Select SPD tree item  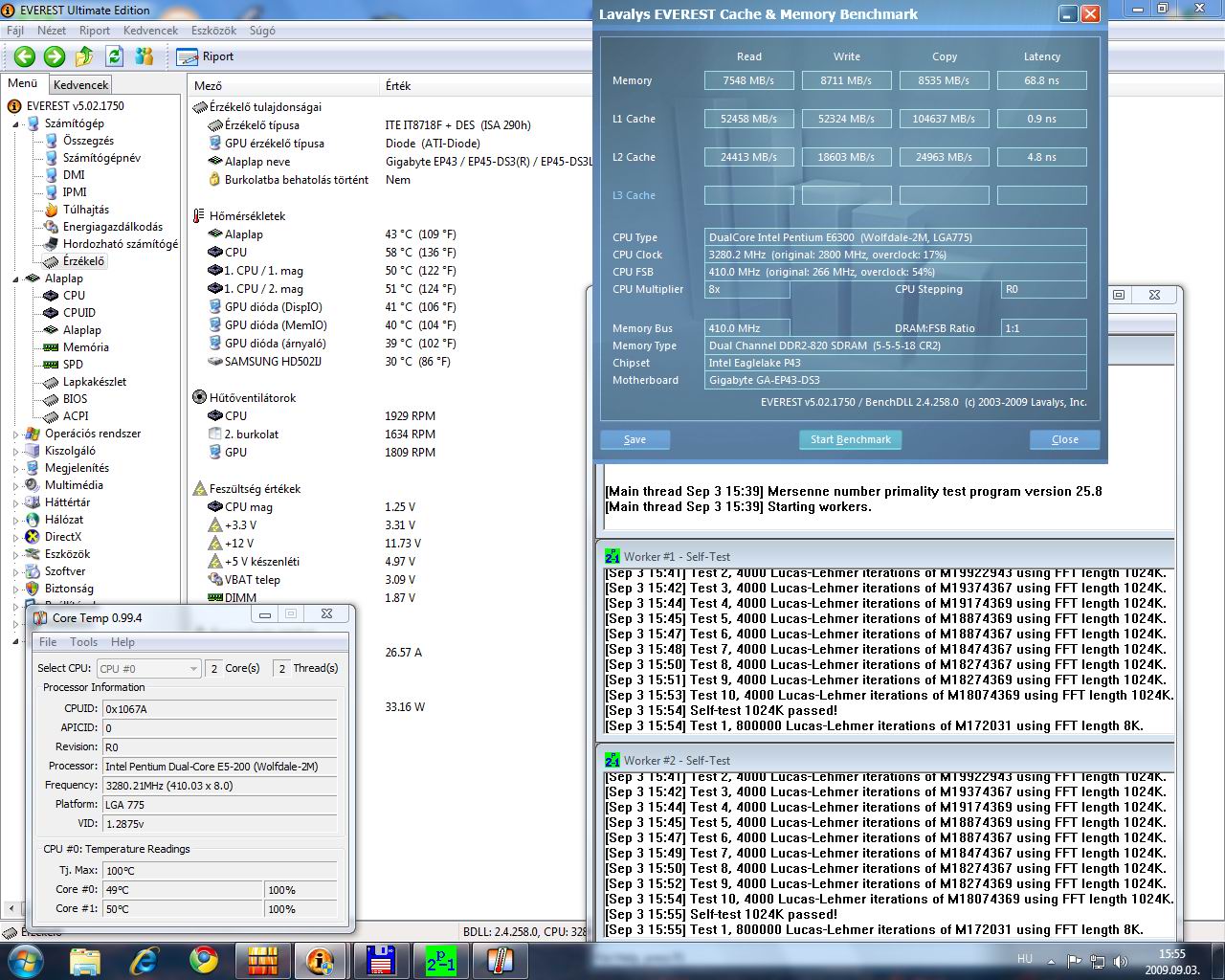(x=73, y=365)
